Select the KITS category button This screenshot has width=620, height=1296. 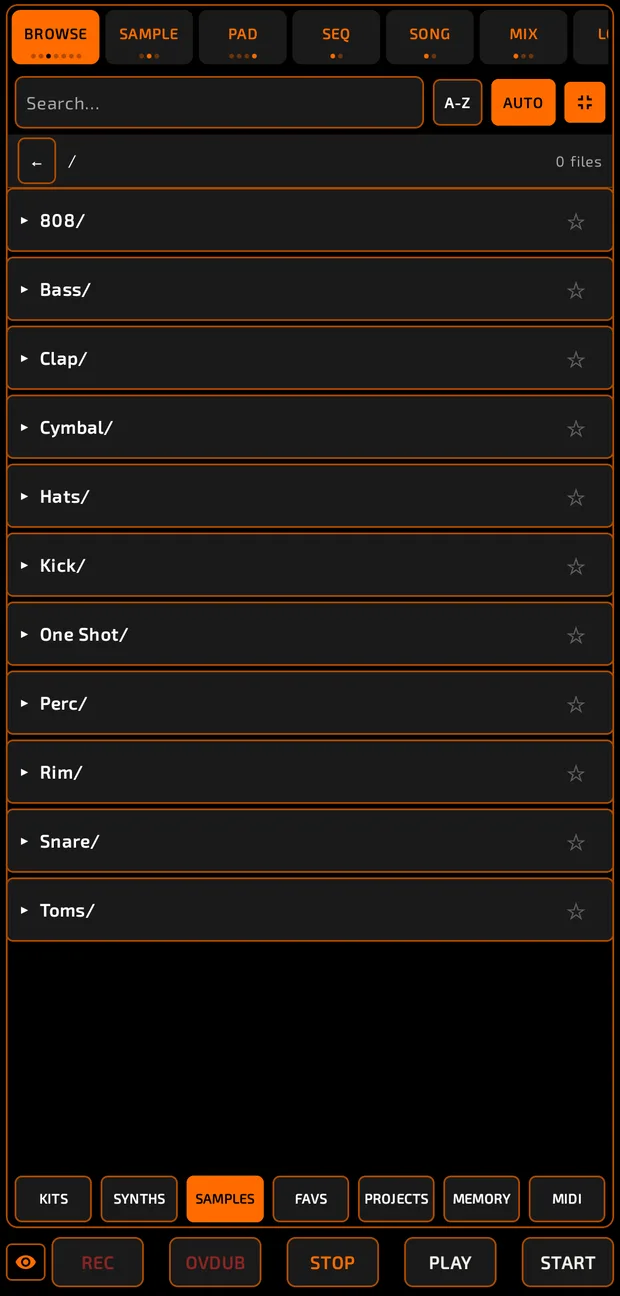click(54, 1199)
